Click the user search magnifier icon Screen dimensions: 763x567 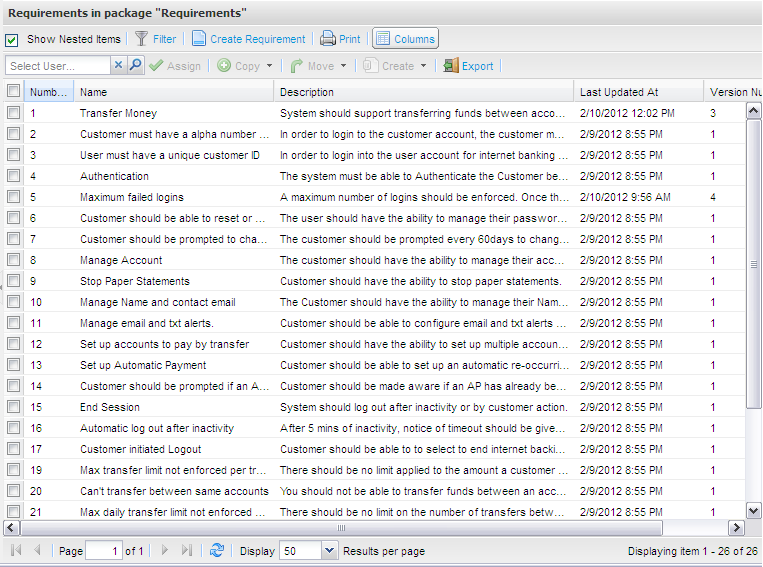tap(135, 66)
